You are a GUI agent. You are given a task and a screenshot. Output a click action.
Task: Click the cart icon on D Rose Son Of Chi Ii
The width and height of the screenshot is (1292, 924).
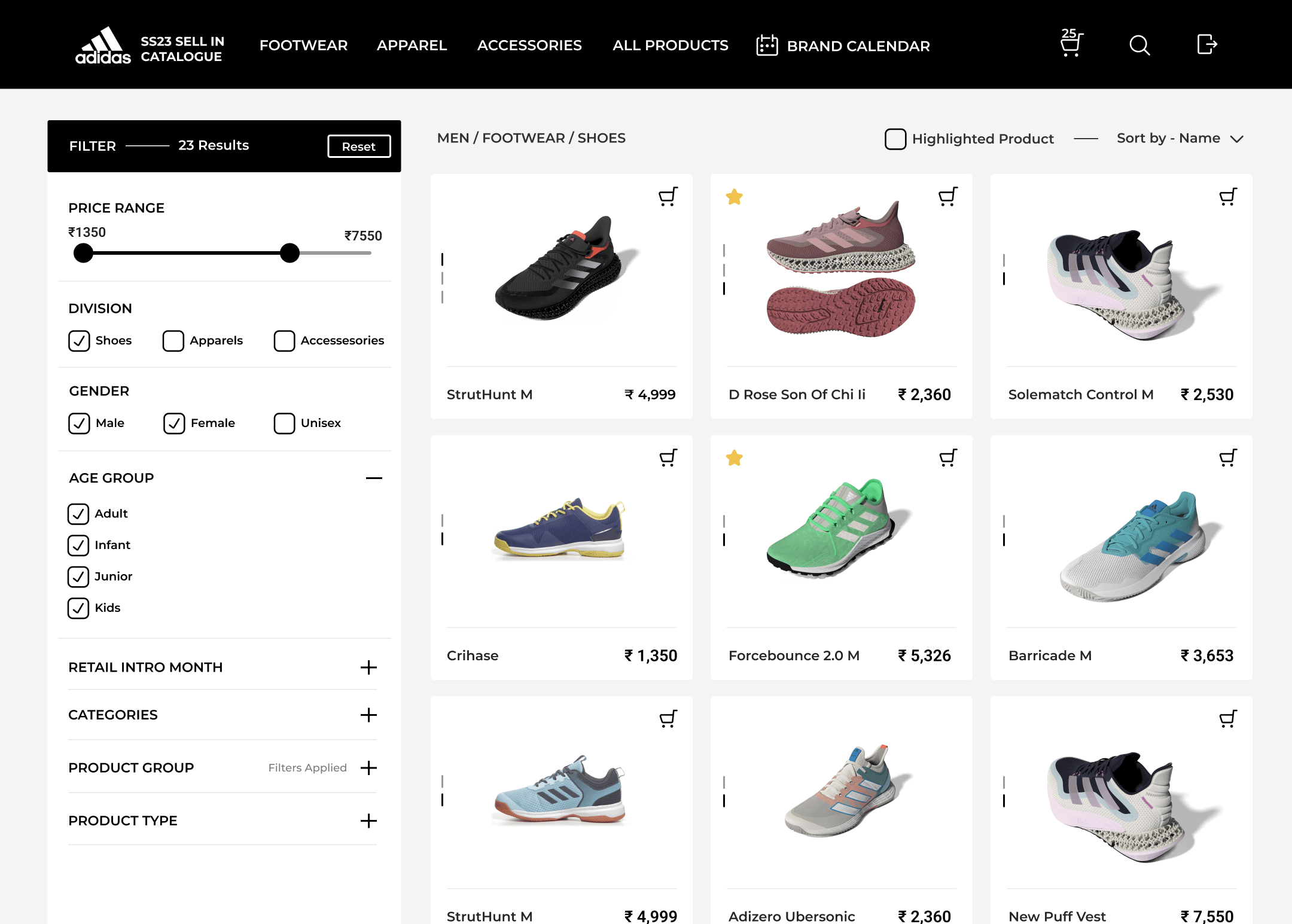click(x=947, y=196)
